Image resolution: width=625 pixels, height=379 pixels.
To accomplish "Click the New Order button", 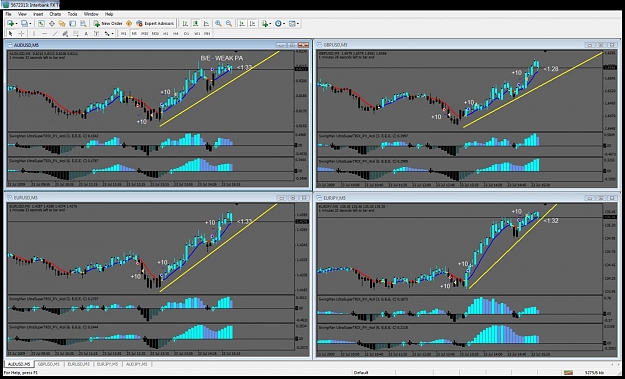I will tap(108, 24).
